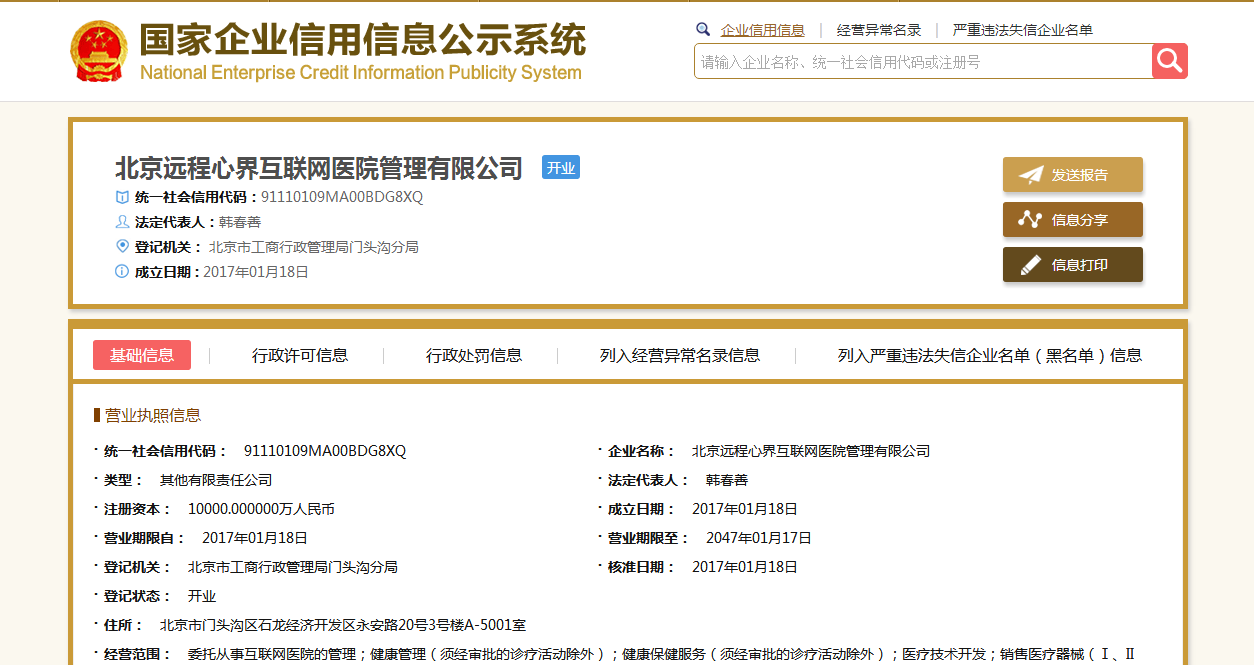Click the pencil icon on 信息打印

[x=1030, y=265]
